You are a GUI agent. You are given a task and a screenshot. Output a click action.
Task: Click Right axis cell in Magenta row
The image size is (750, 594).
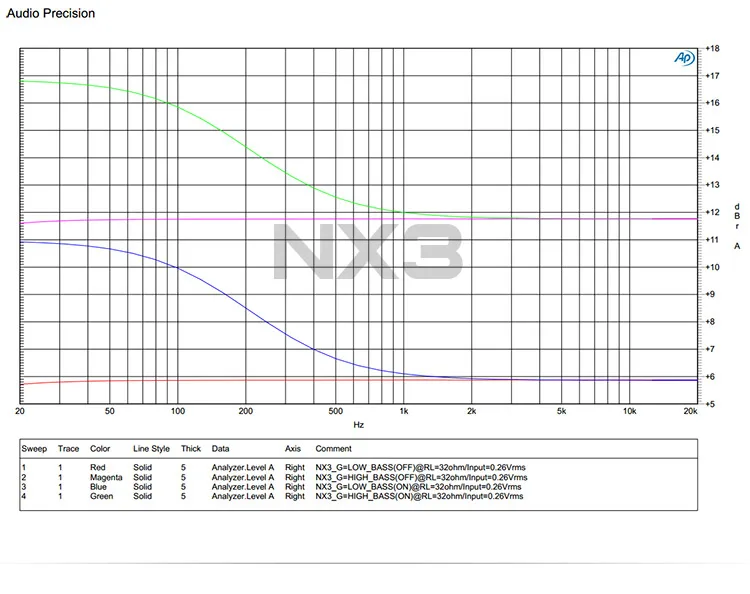pyautogui.click(x=295, y=477)
